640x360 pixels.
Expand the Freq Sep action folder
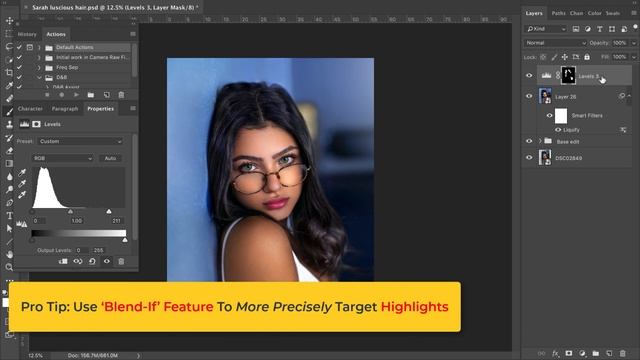point(39,67)
